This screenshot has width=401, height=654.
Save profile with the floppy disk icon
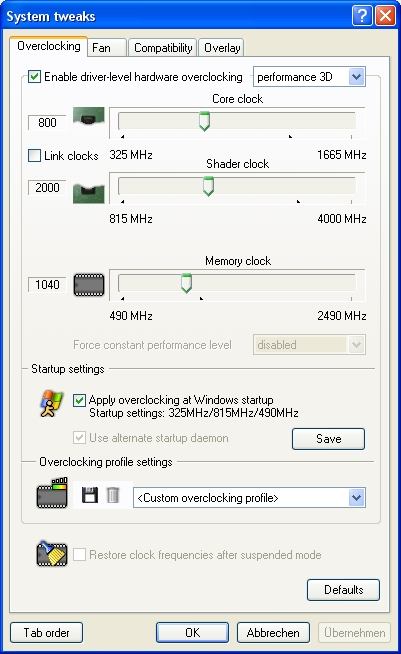(89, 495)
